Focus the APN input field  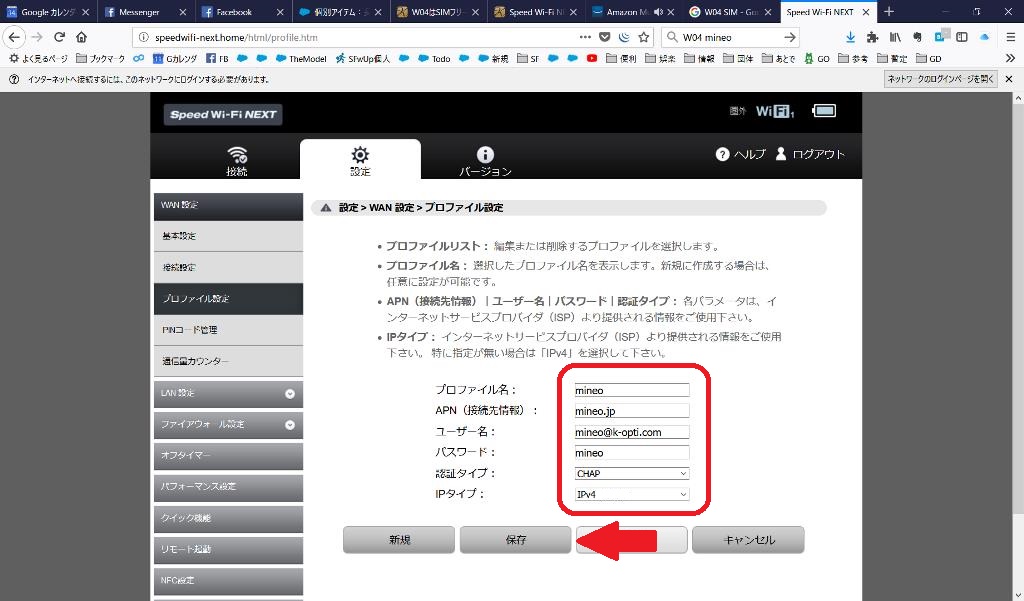click(x=632, y=411)
